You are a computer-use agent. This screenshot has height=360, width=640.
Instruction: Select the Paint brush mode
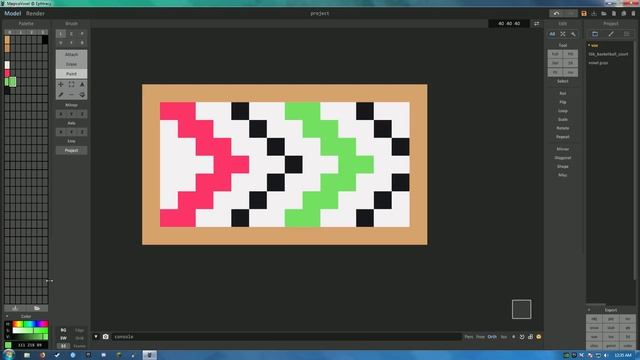coord(71,74)
